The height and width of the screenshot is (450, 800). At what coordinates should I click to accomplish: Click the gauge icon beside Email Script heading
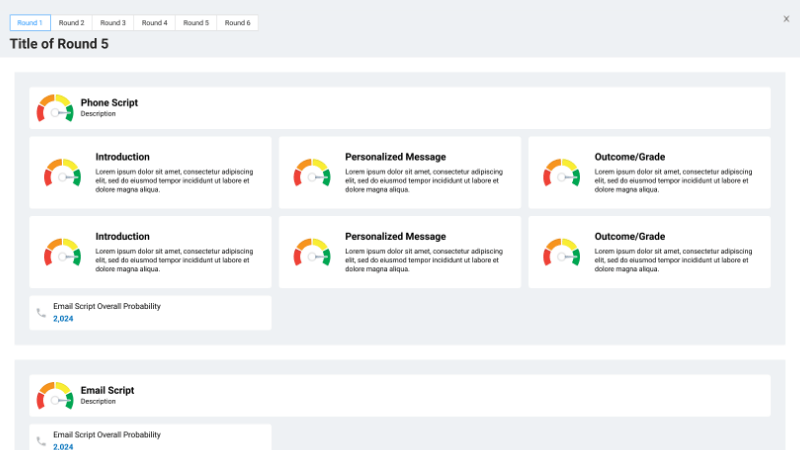click(55, 395)
